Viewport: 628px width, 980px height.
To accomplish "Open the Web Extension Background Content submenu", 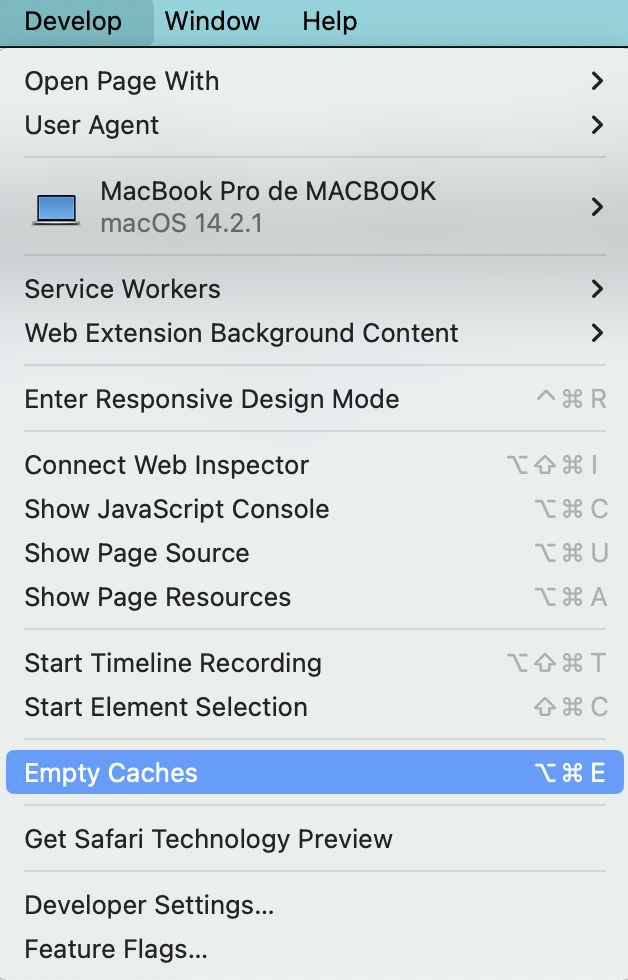I will tap(241, 333).
